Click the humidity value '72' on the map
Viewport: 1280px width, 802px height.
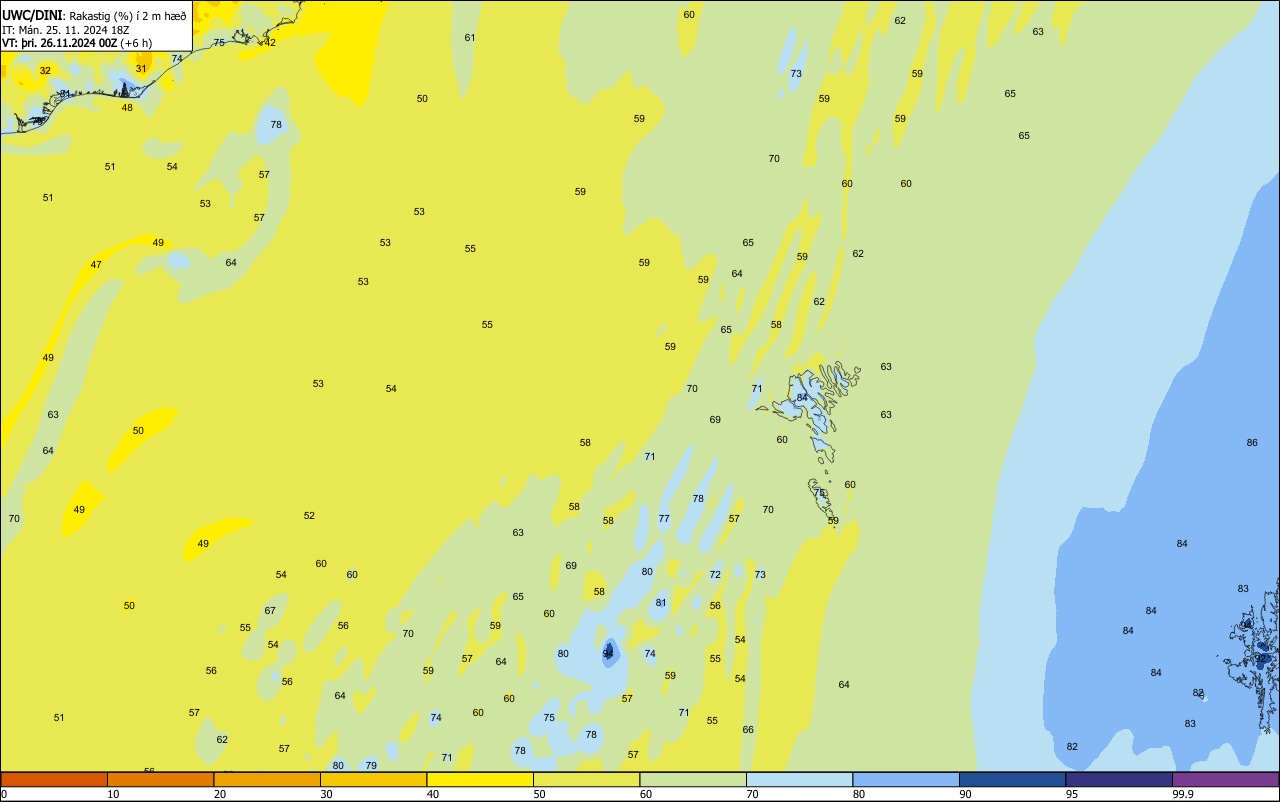[715, 574]
